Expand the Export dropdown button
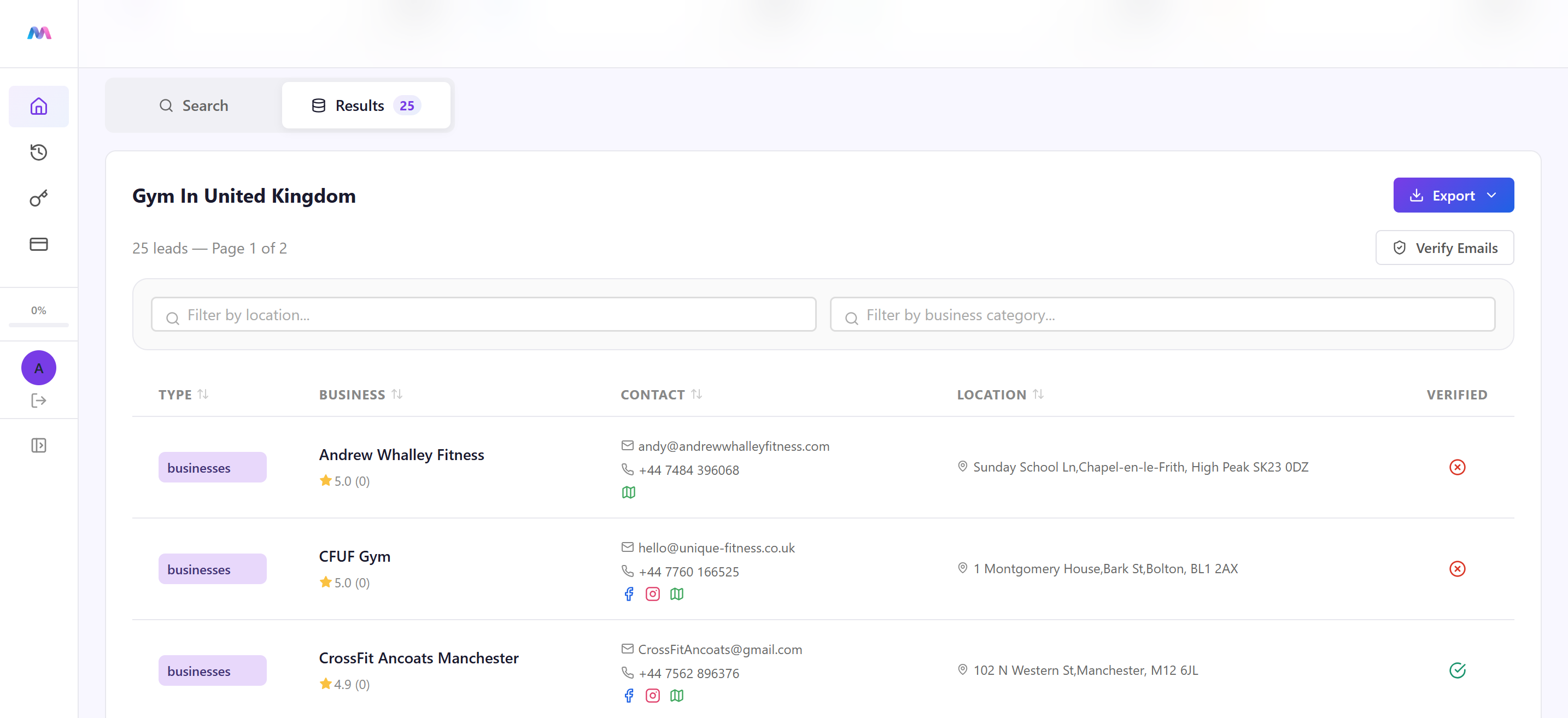The width and height of the screenshot is (1568, 718). tap(1453, 195)
